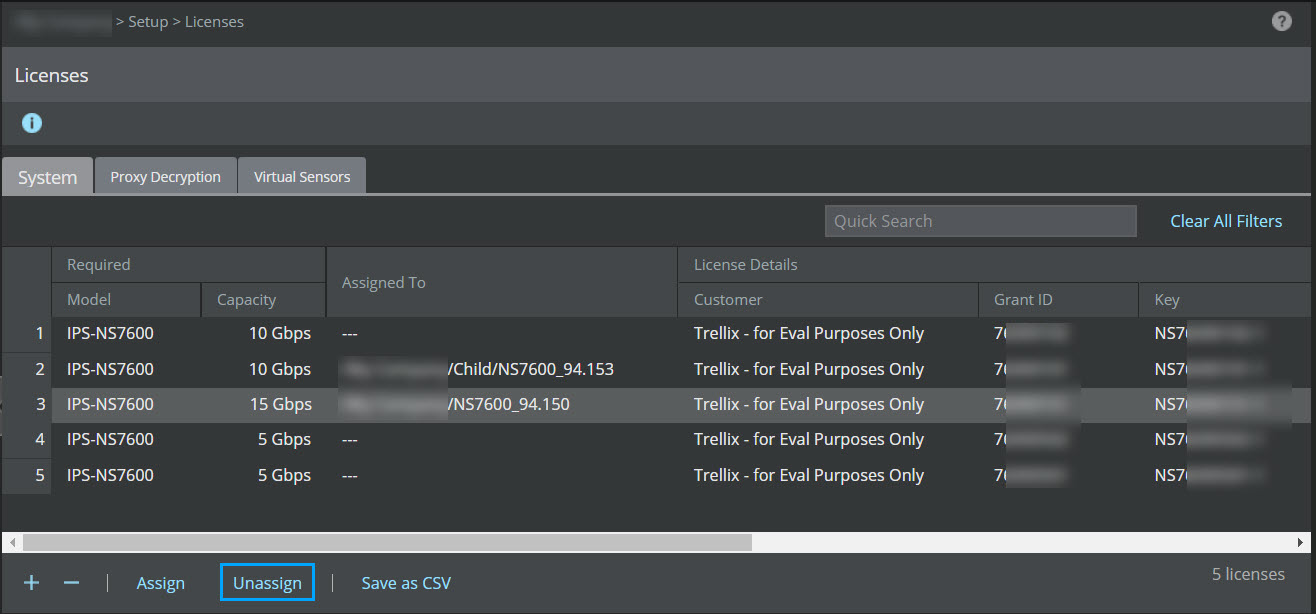Click the horizontal scrollbar right arrow

point(1301,542)
